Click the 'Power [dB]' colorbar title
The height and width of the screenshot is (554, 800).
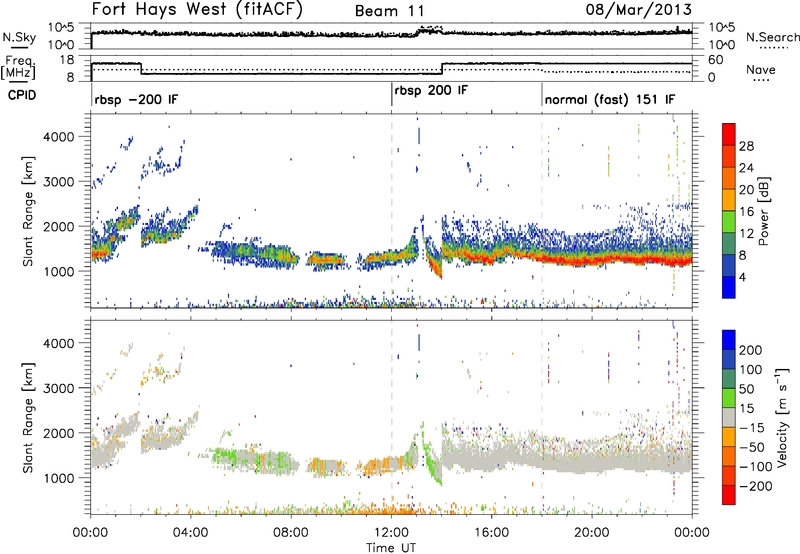764,211
